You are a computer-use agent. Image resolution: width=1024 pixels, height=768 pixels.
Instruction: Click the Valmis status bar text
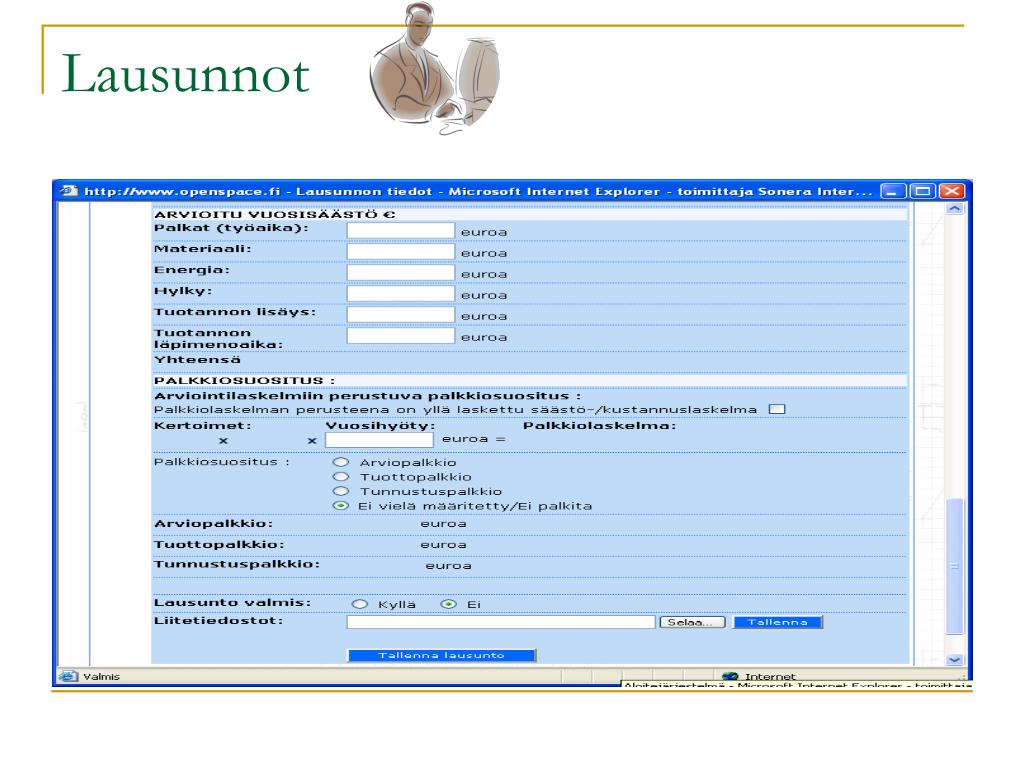click(x=101, y=677)
